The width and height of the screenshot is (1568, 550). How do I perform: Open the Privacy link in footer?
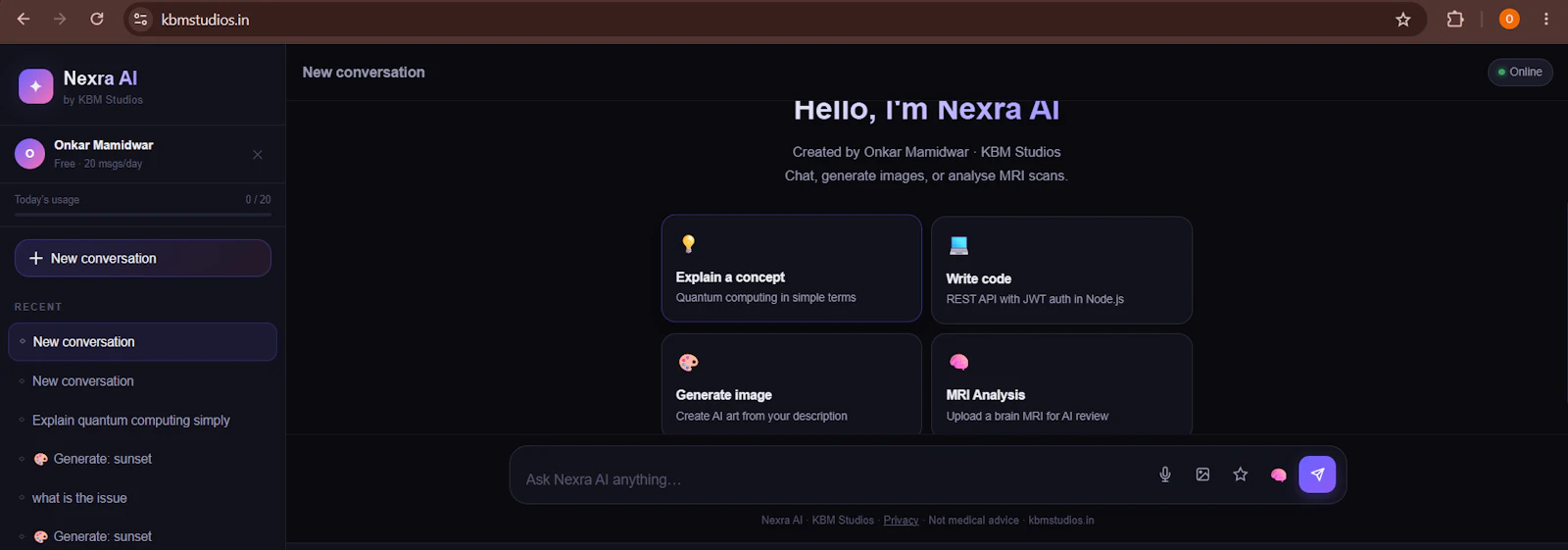(901, 521)
